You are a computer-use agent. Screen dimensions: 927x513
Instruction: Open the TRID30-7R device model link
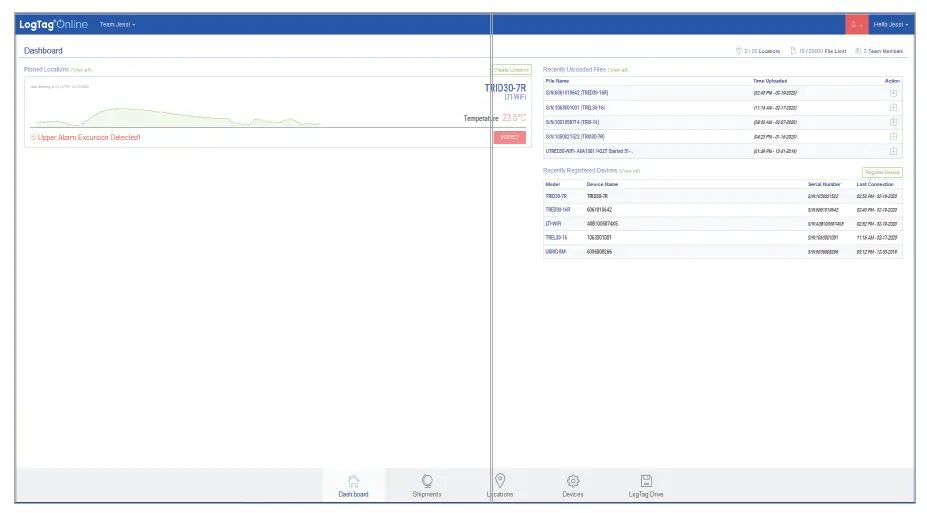tap(556, 196)
